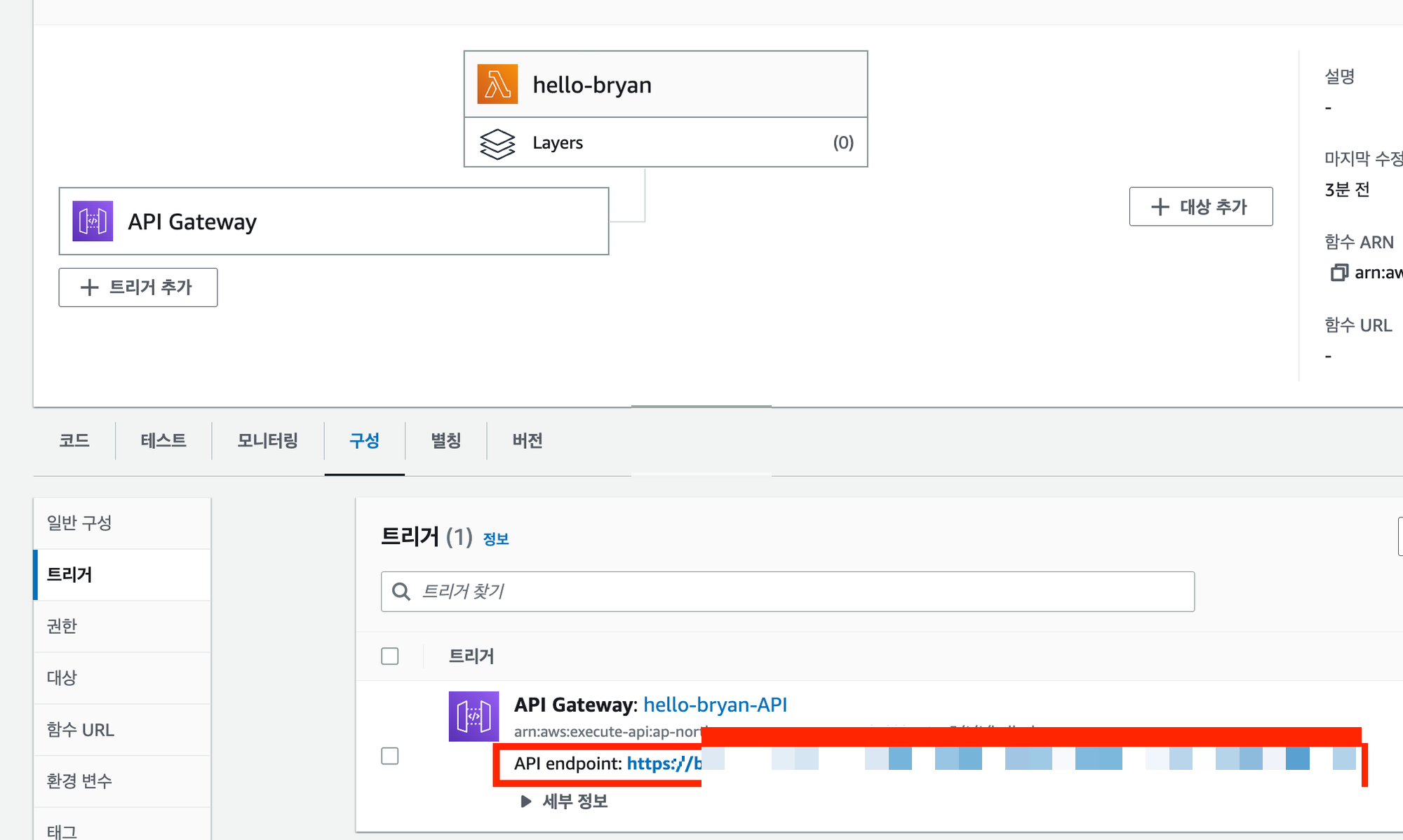Click the plus icon on 트리거 추가 button
The width and height of the screenshot is (1403, 840).
click(x=89, y=287)
